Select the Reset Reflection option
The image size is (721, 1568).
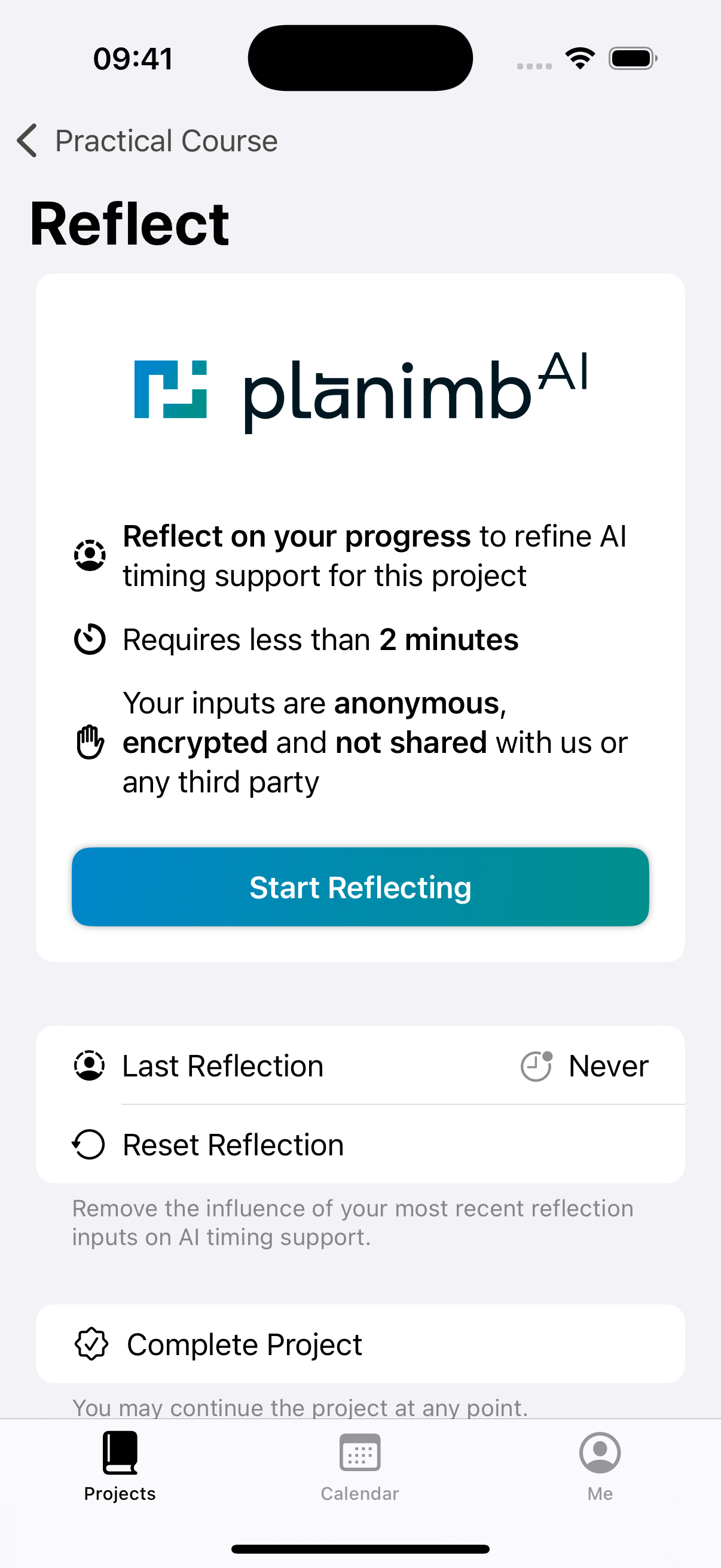click(x=360, y=1145)
